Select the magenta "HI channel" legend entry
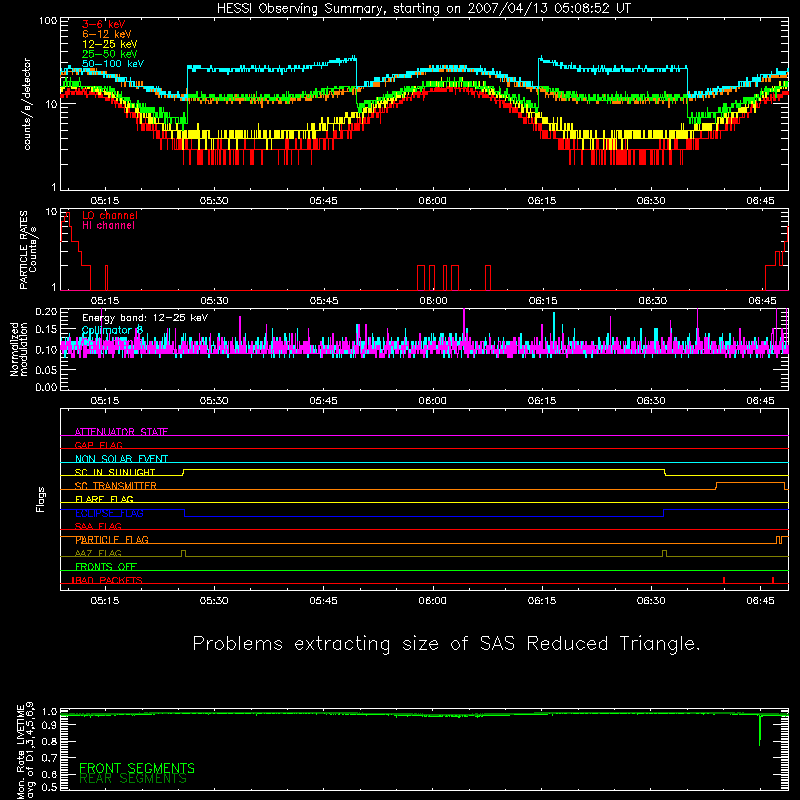This screenshot has height=800, width=800. click(108, 225)
